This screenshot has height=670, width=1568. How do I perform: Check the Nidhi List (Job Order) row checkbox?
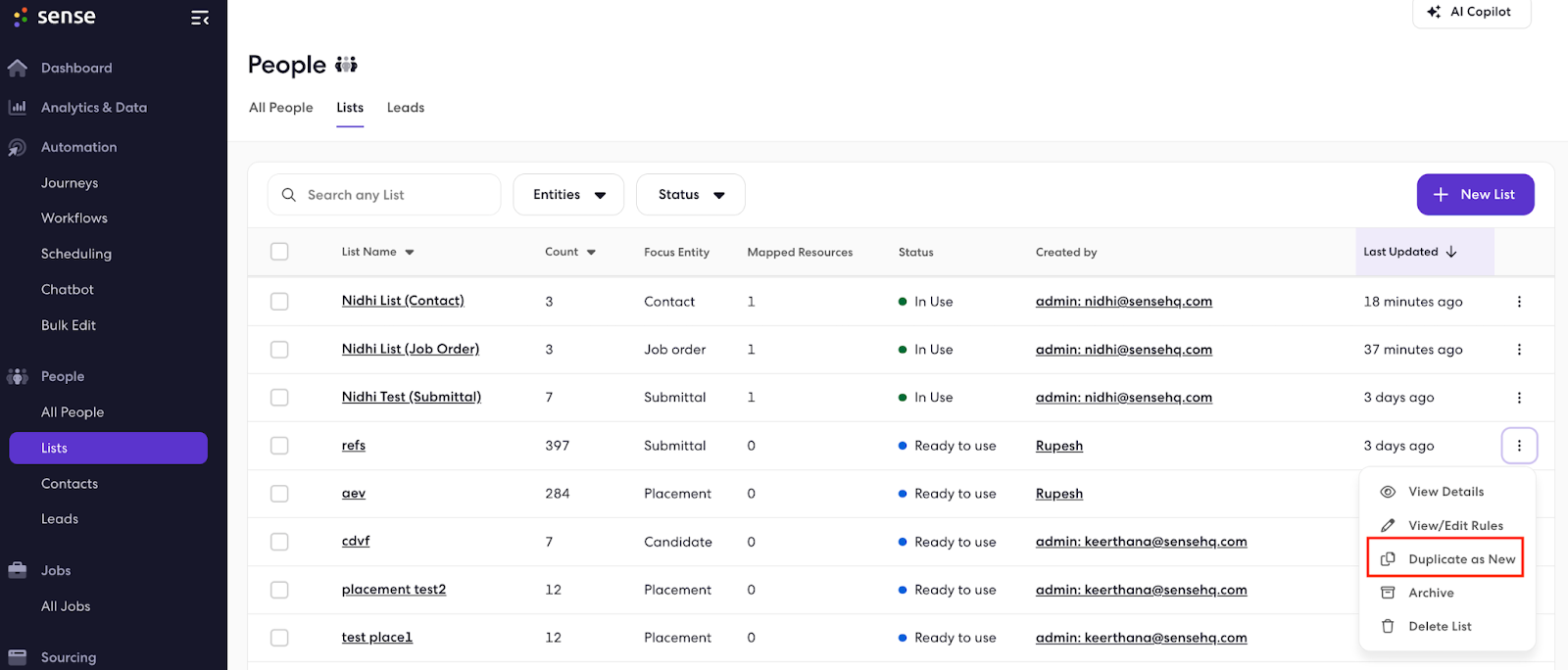click(279, 350)
